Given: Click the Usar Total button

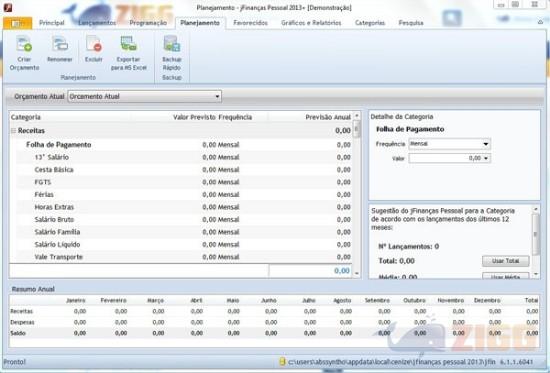Looking at the screenshot, I should [x=505, y=261].
